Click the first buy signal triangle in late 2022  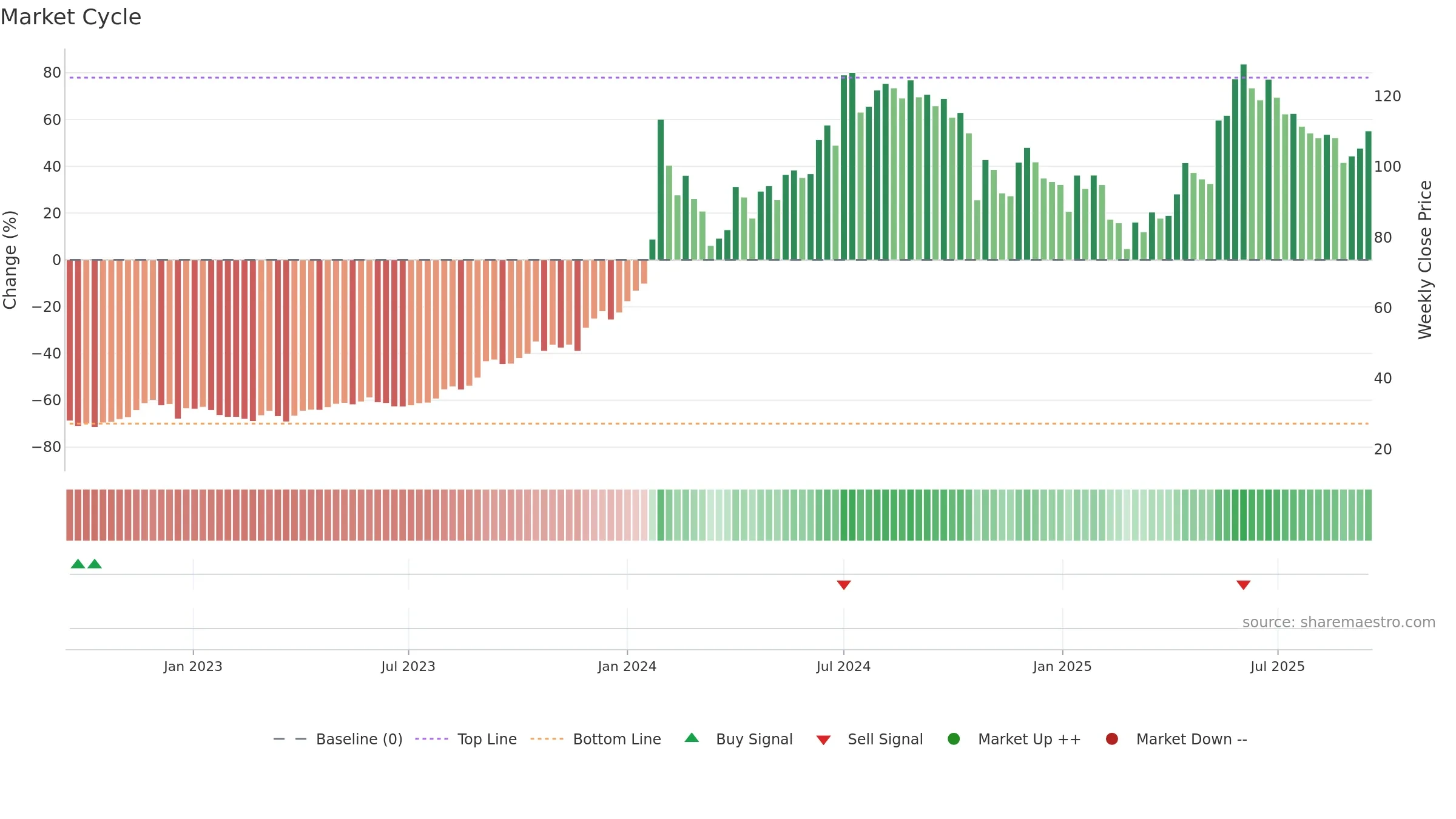click(x=78, y=564)
